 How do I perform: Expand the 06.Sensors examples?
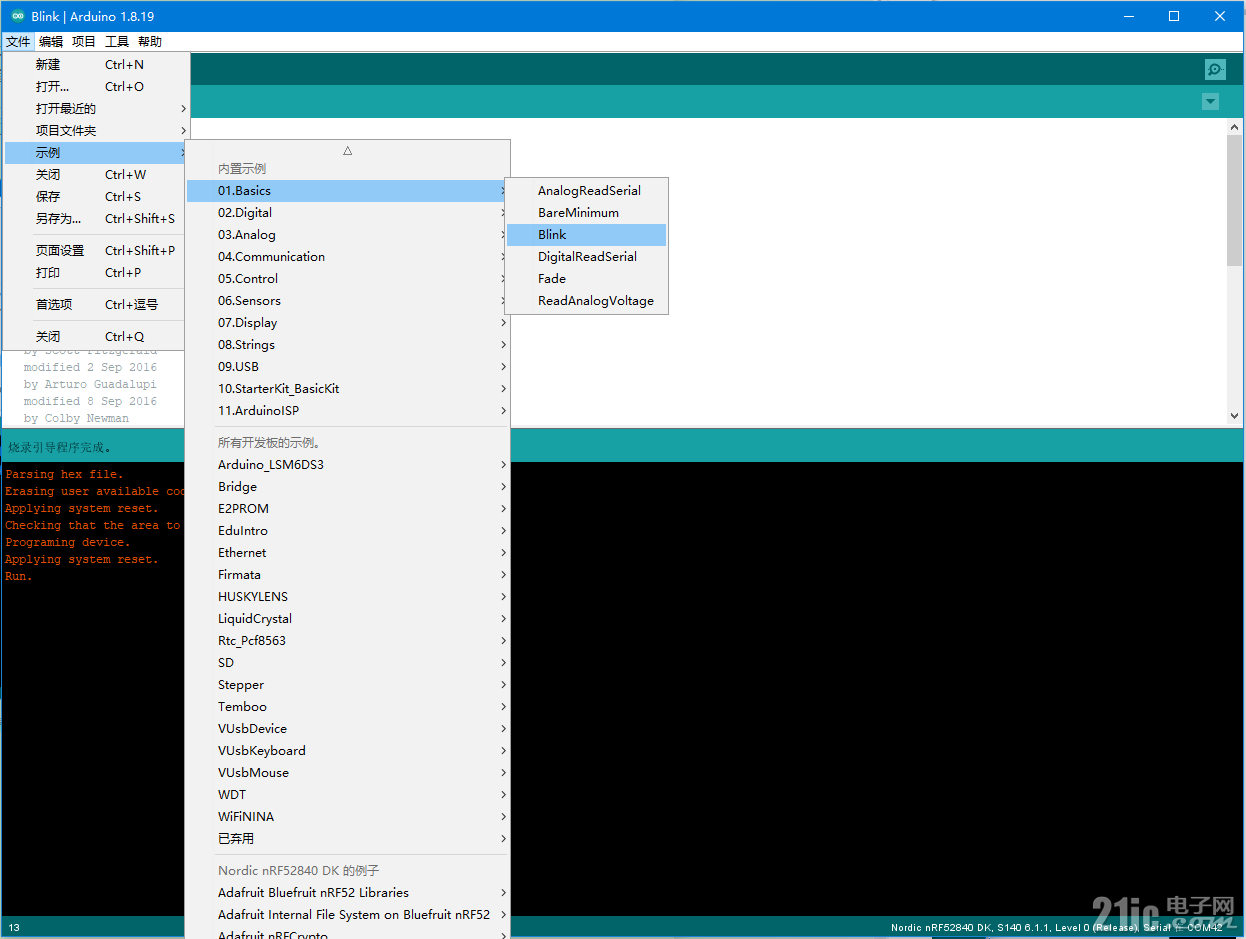(348, 300)
